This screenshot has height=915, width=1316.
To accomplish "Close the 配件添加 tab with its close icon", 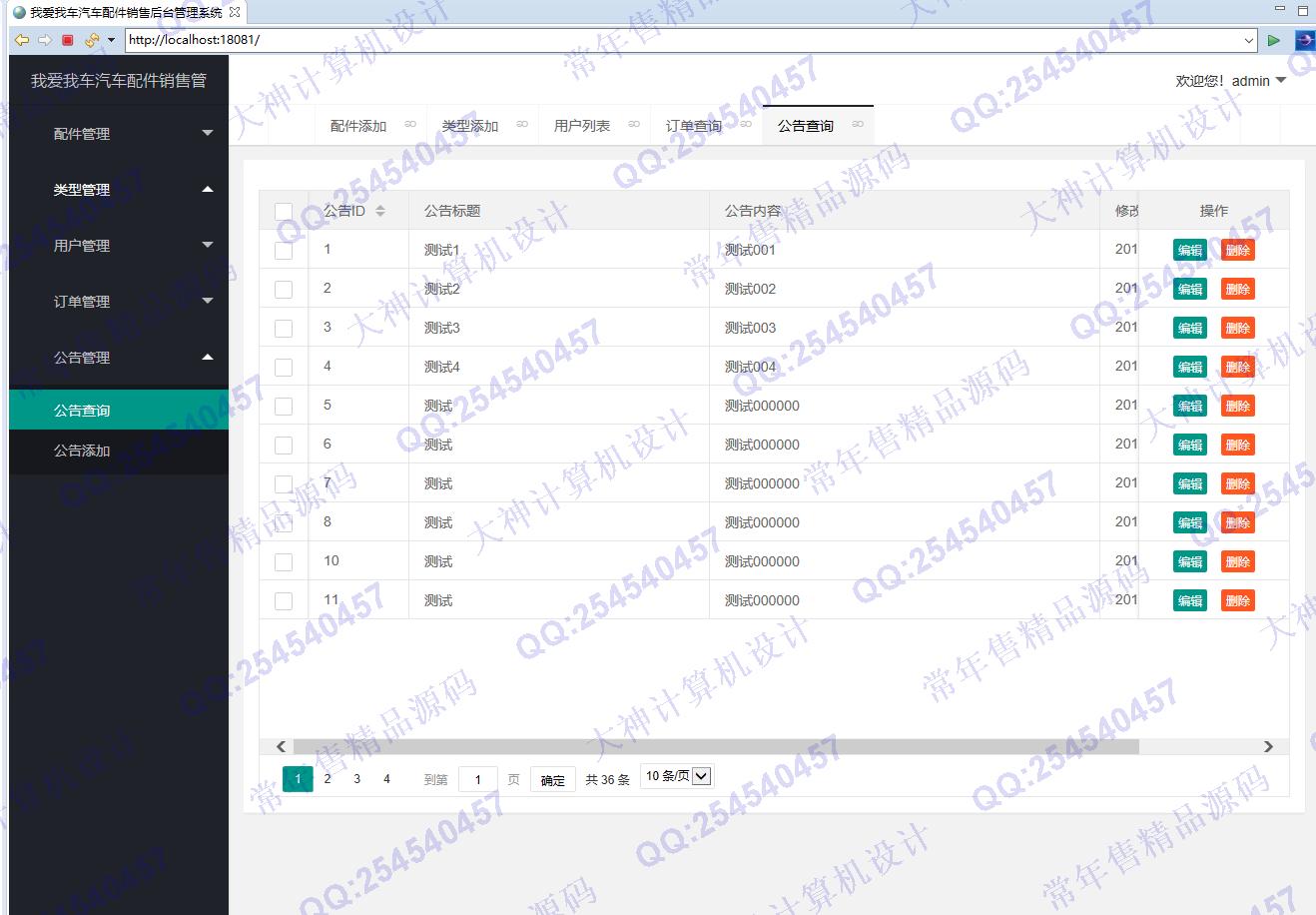I will (x=410, y=125).
